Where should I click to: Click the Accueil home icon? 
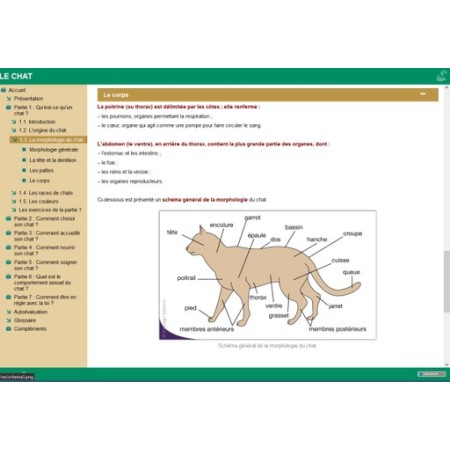coord(4,90)
